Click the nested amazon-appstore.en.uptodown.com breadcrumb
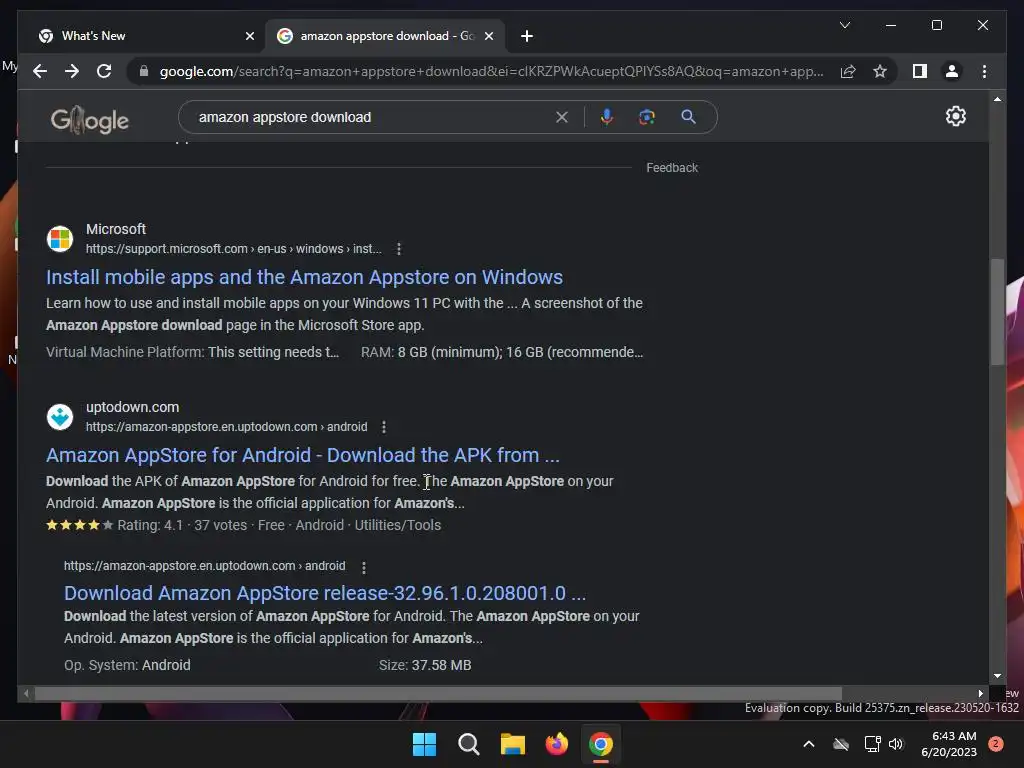This screenshot has height=768, width=1024. click(204, 566)
